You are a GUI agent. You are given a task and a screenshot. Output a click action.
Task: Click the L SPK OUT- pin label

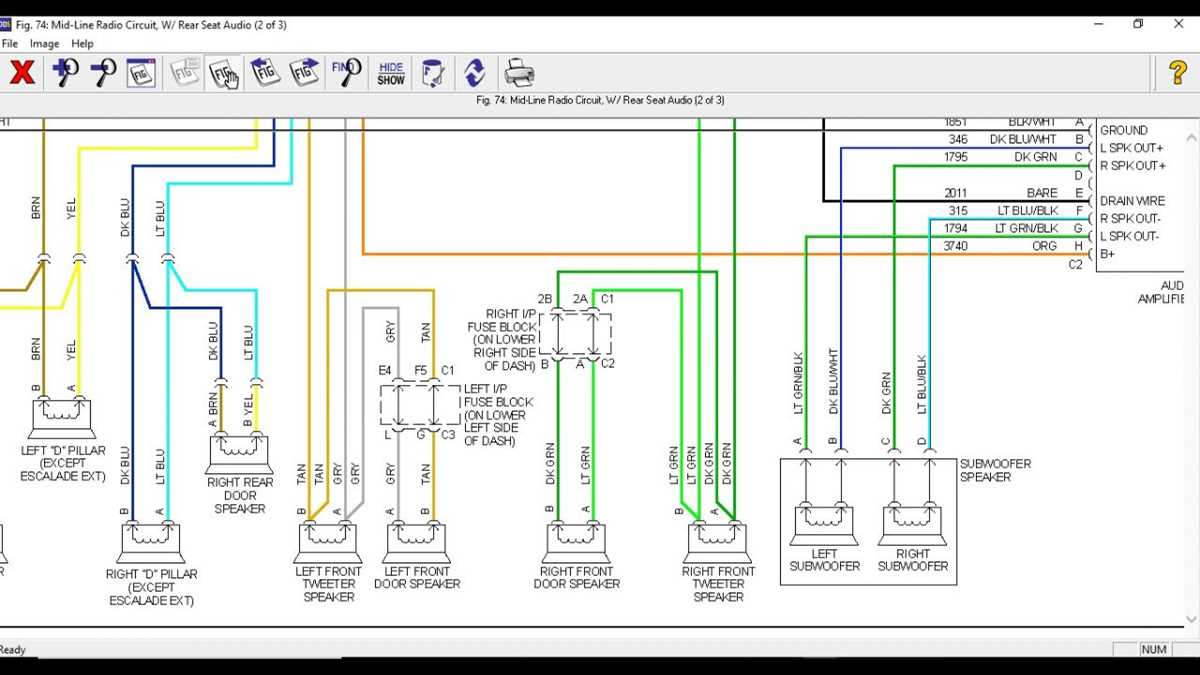tap(1130, 237)
